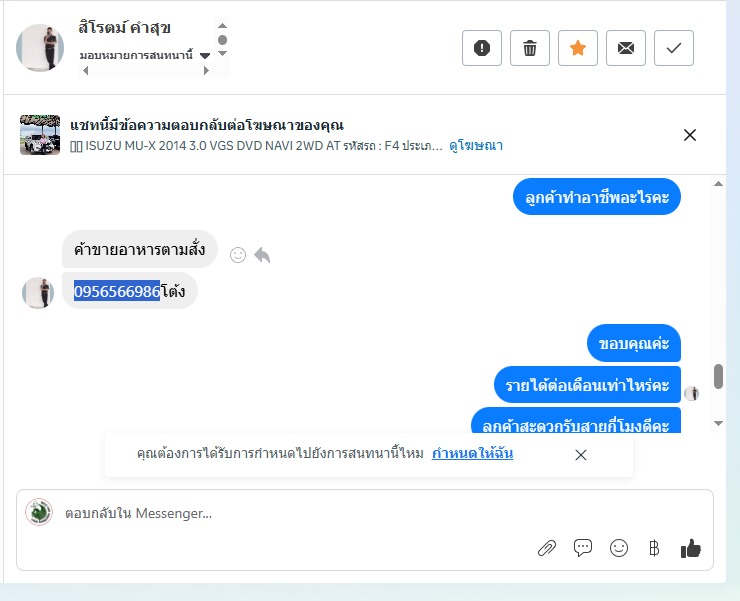Click the Baht payment request icon
Image resolution: width=740 pixels, height=601 pixels.
coord(654,548)
